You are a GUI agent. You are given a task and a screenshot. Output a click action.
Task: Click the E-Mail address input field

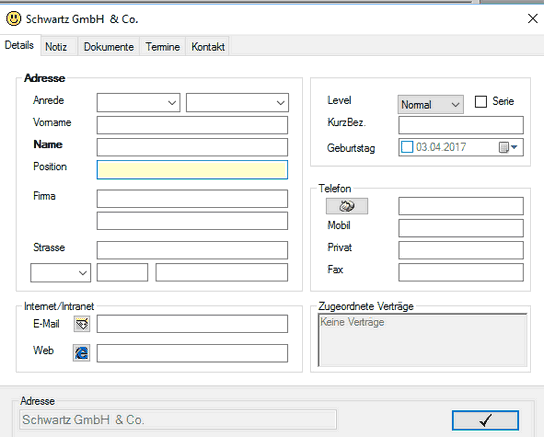[192, 324]
